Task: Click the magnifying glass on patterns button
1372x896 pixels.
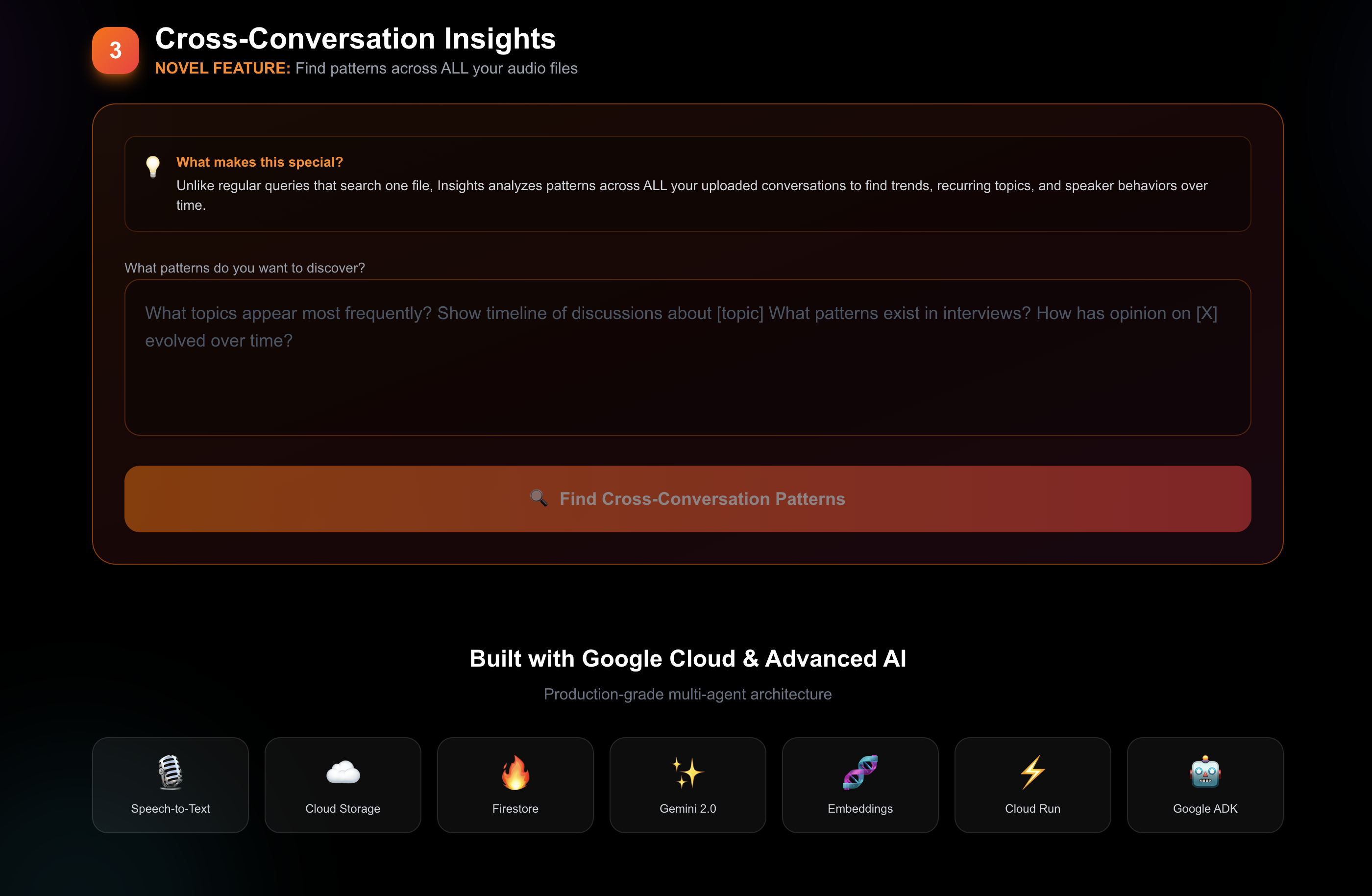Action: click(x=539, y=498)
